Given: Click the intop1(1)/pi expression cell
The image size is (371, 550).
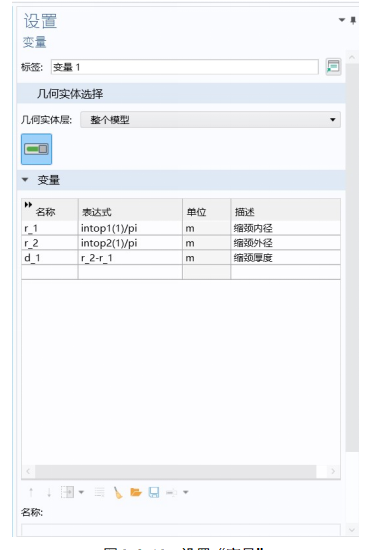Looking at the screenshot, I should (130, 228).
